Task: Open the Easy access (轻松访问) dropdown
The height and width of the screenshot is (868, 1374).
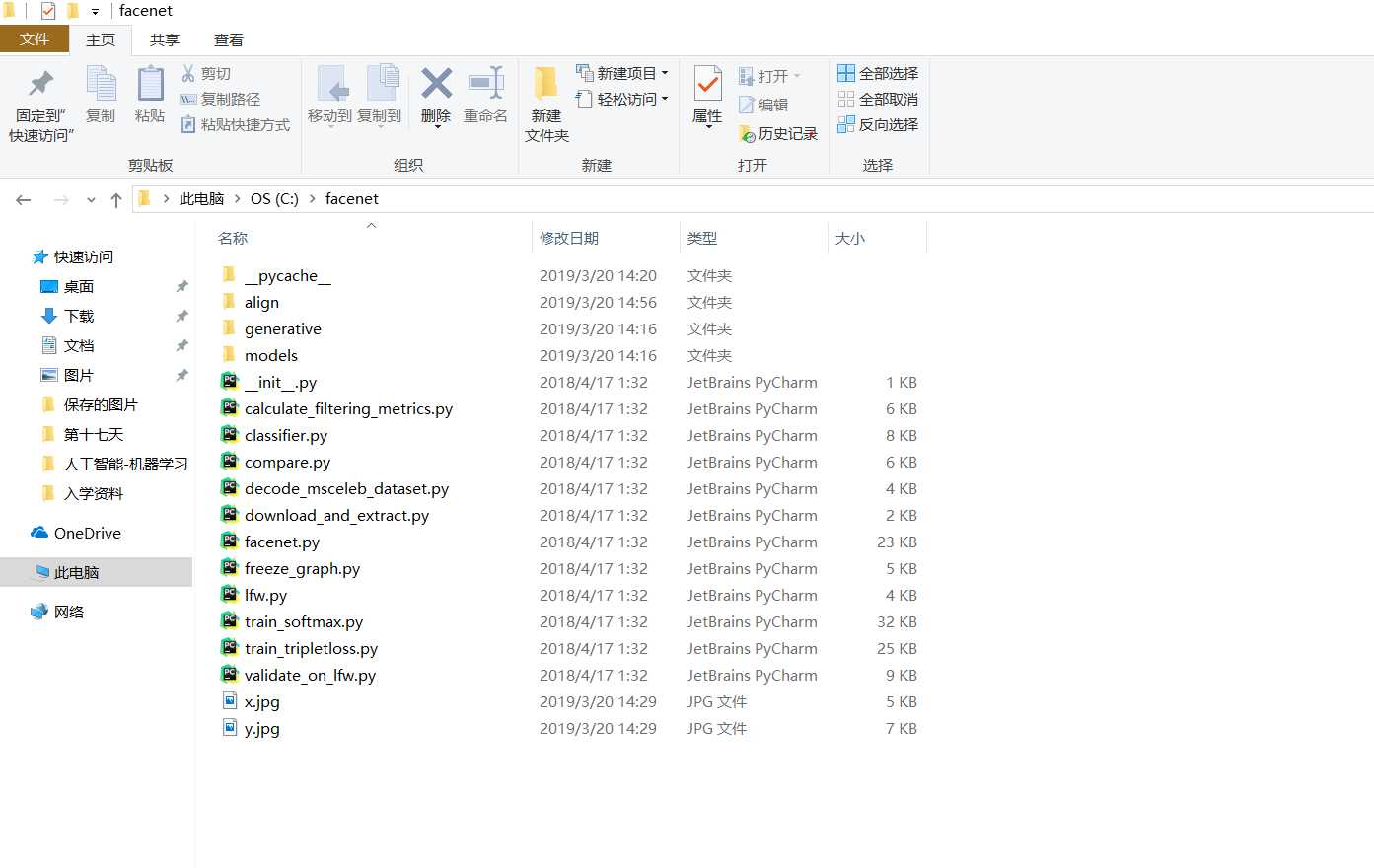Action: [x=665, y=99]
